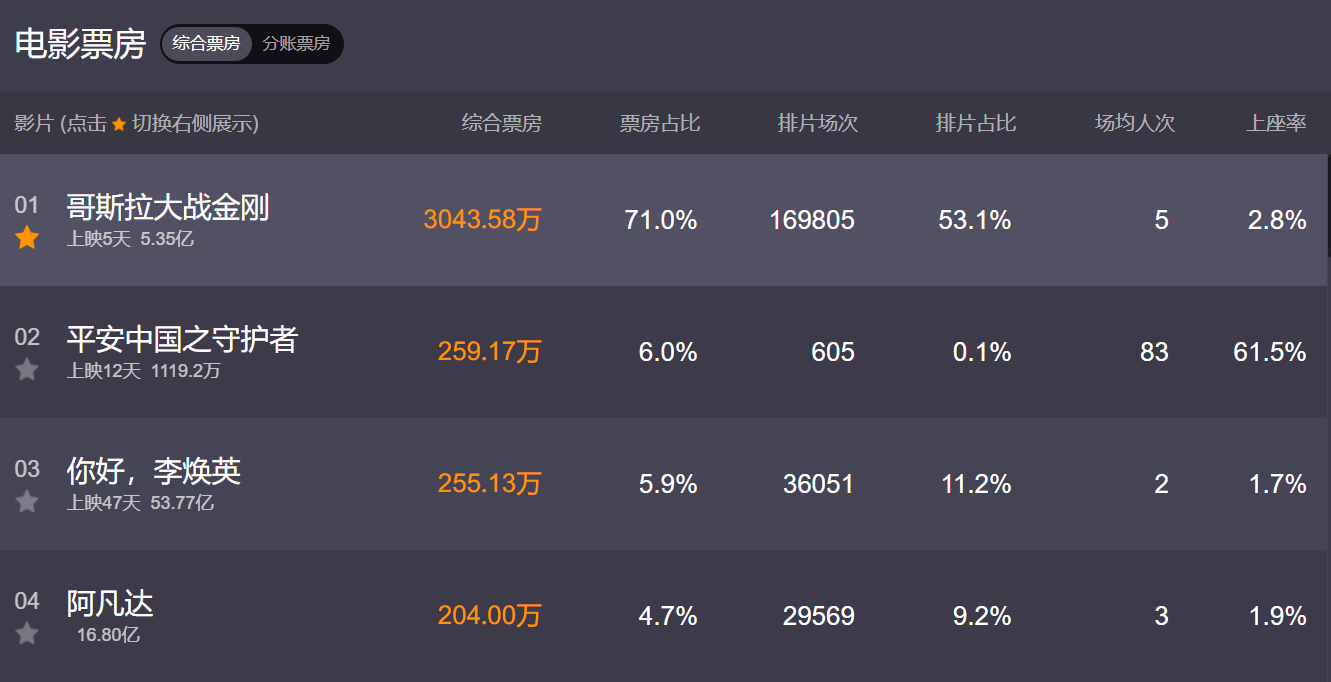Click the orange star for 哥斯拉大战金刚
This screenshot has width=1331, height=682.
coord(27,238)
